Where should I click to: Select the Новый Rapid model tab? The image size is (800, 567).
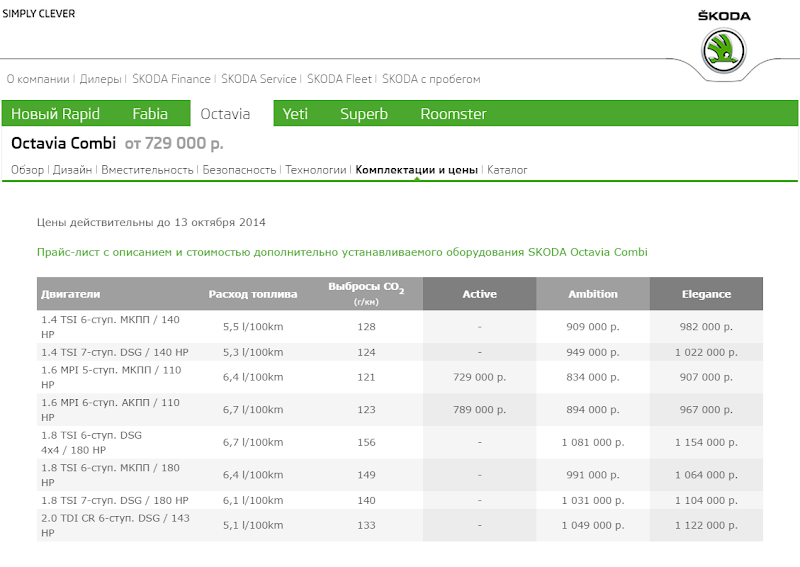click(55, 113)
